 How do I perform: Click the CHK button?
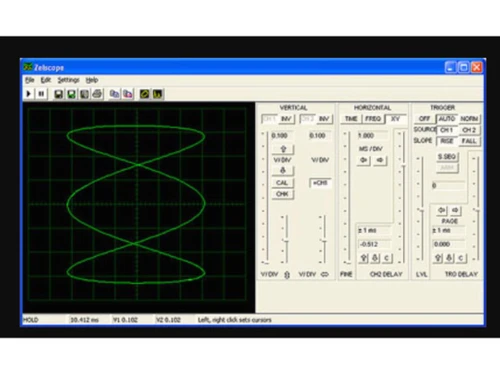click(282, 194)
